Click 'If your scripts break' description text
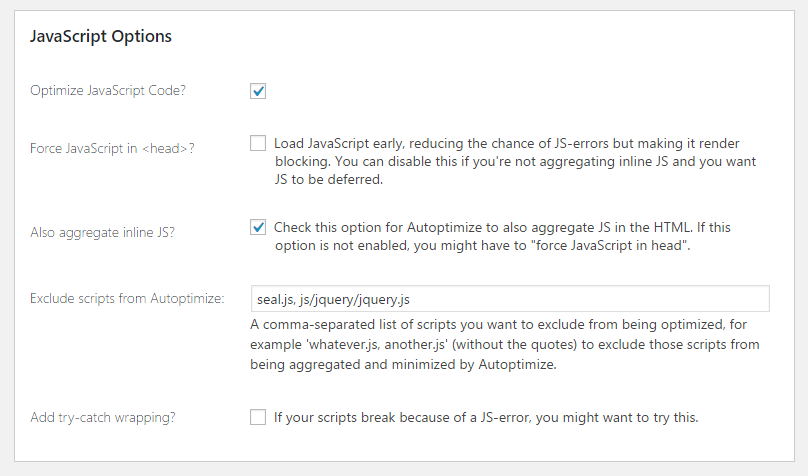808x476 pixels. coord(486,417)
